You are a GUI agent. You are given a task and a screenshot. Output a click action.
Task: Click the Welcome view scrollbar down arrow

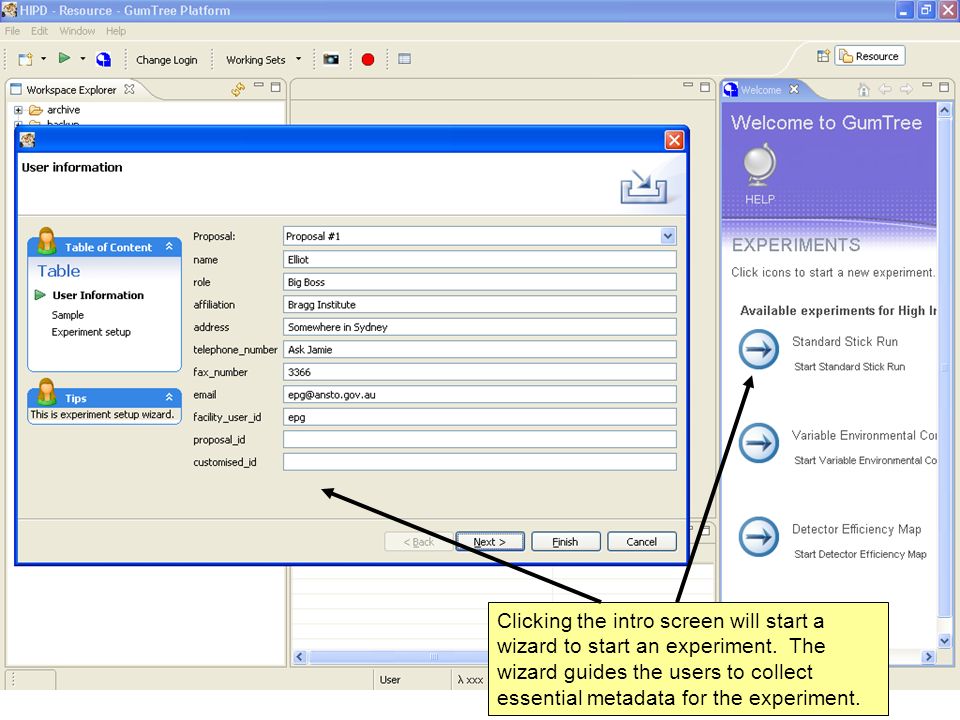point(945,641)
